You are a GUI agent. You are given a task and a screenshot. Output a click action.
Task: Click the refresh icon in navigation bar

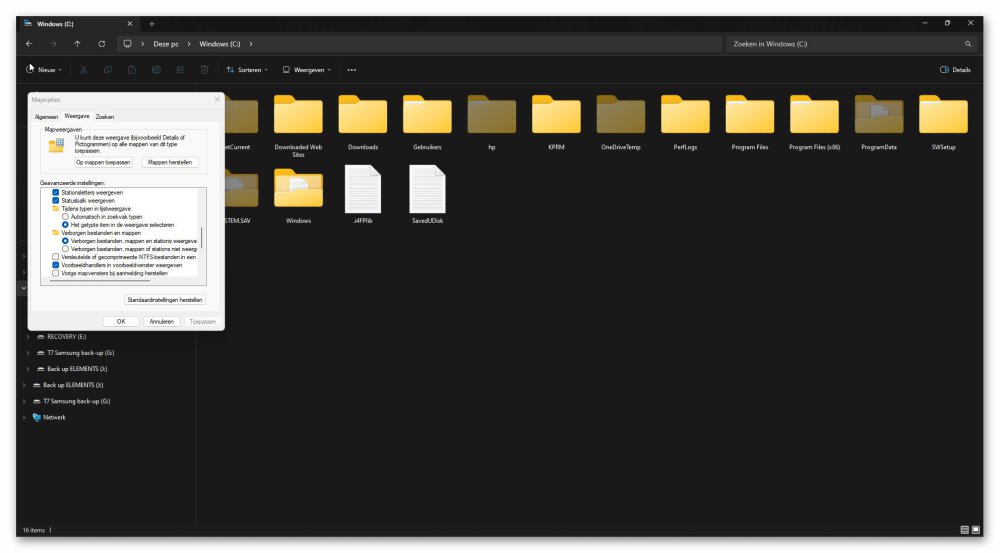coord(101,44)
